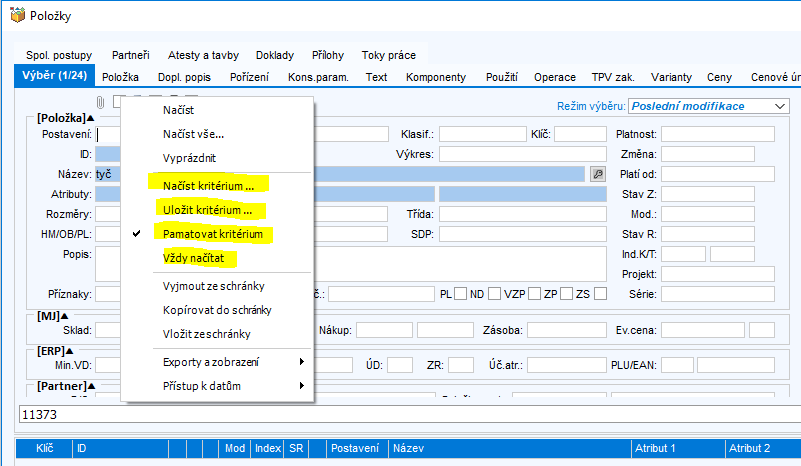This screenshot has width=801, height=466.
Task: Enable the ND checkbox
Action: pyautogui.click(x=494, y=294)
